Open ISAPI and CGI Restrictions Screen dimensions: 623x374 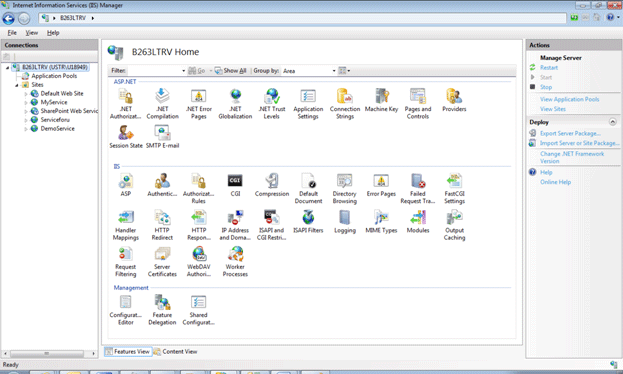pos(272,225)
